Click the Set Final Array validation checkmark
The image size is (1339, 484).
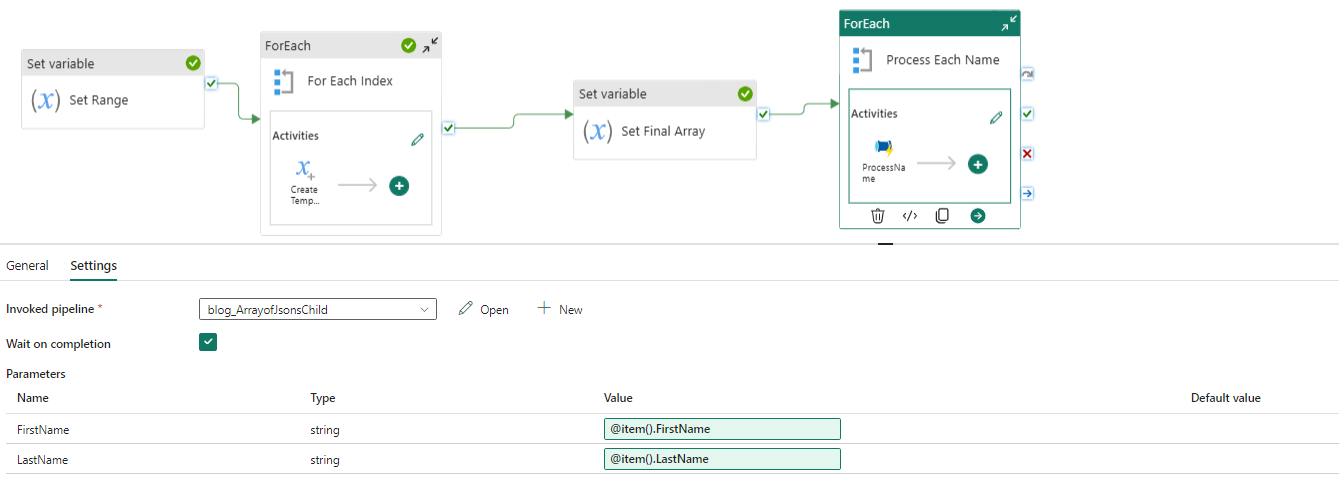click(x=745, y=93)
